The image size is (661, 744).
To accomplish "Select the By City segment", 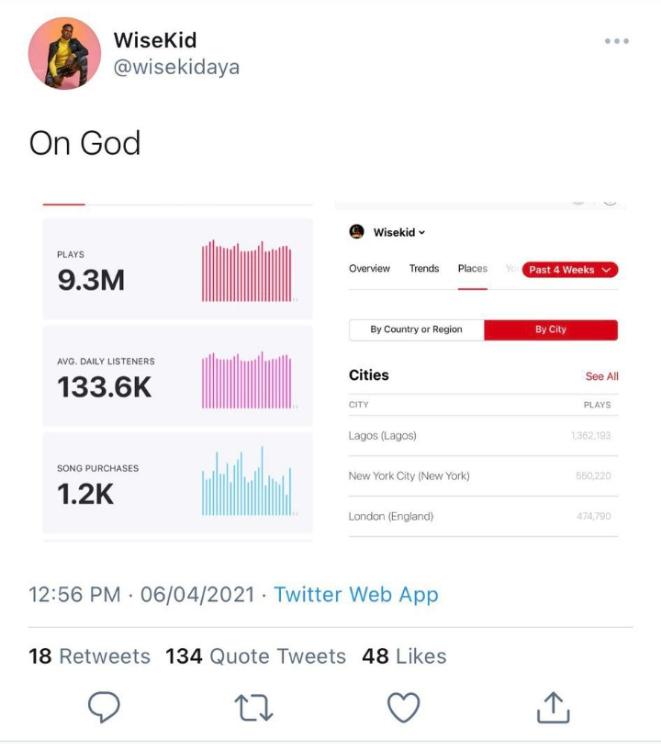I will click(550, 330).
